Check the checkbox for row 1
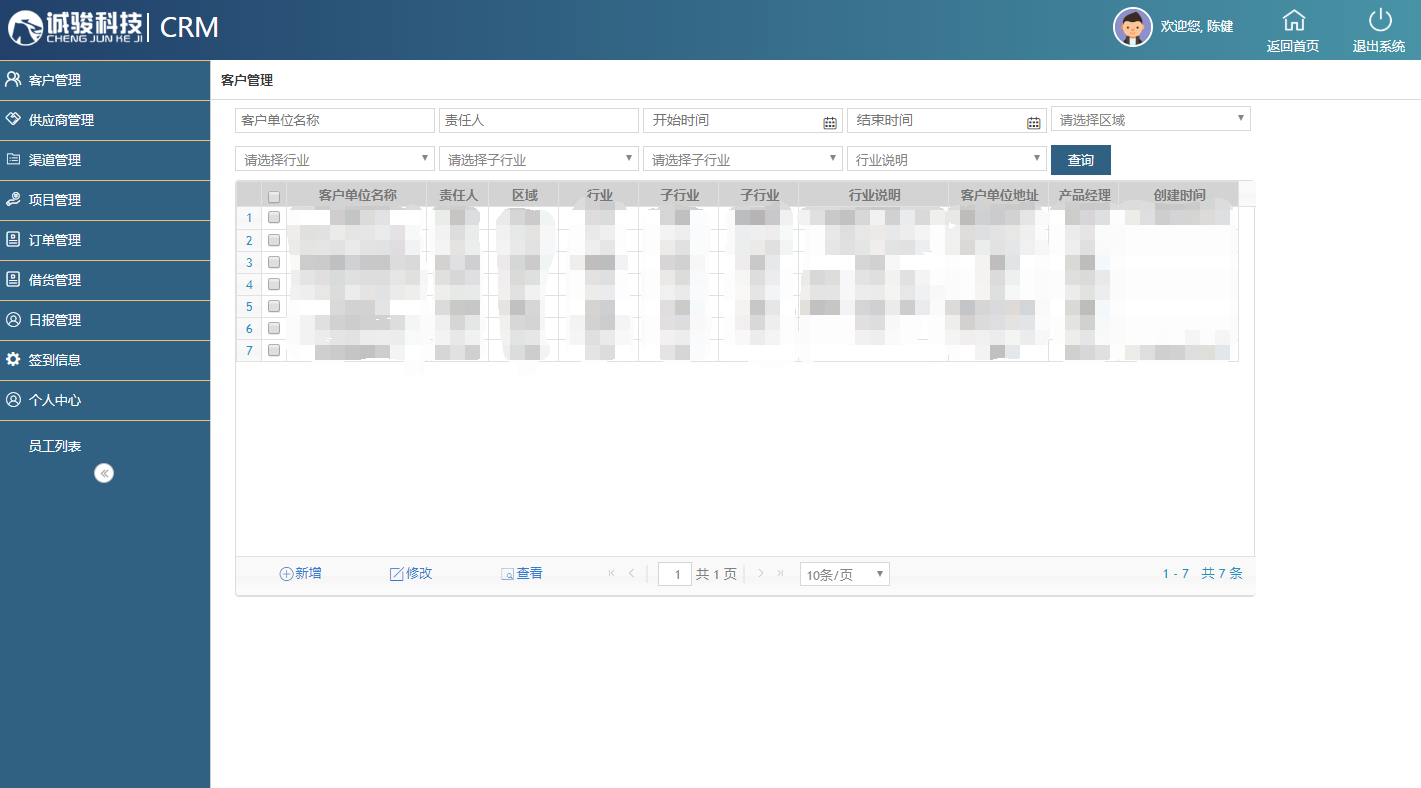The image size is (1421, 788). (x=274, y=218)
